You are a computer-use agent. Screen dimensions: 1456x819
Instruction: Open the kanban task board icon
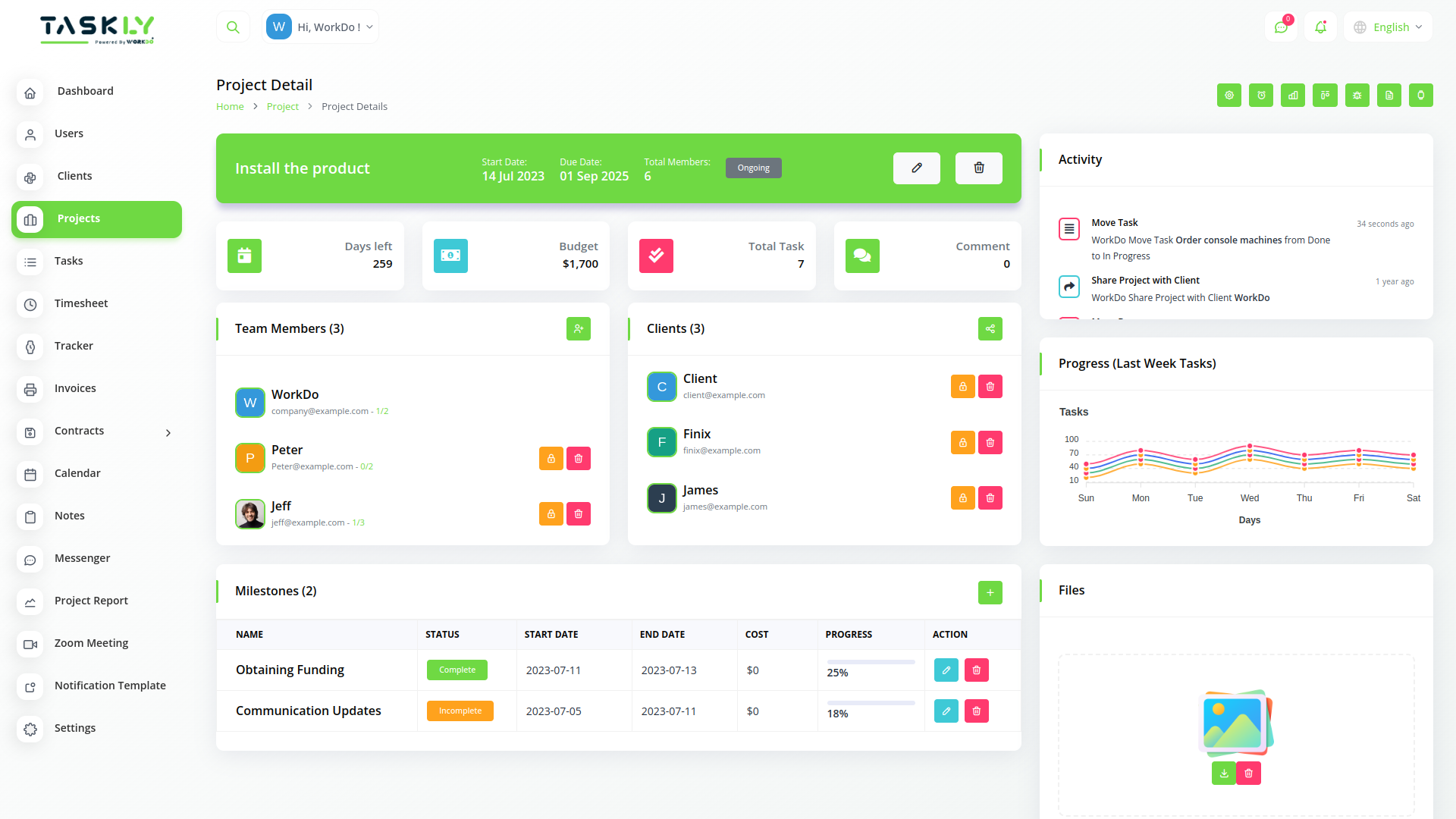click(1325, 96)
